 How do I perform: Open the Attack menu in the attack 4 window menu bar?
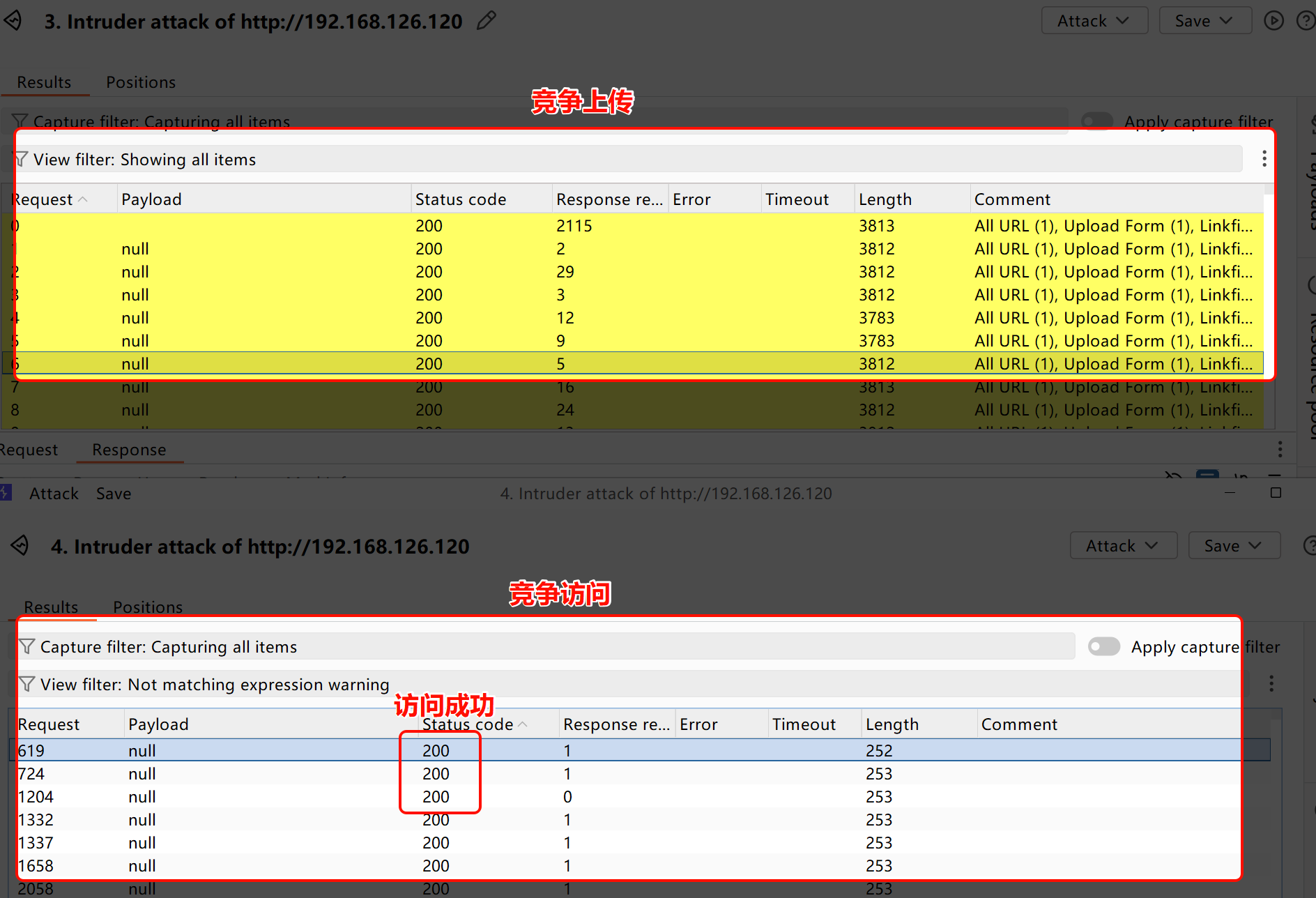(54, 494)
